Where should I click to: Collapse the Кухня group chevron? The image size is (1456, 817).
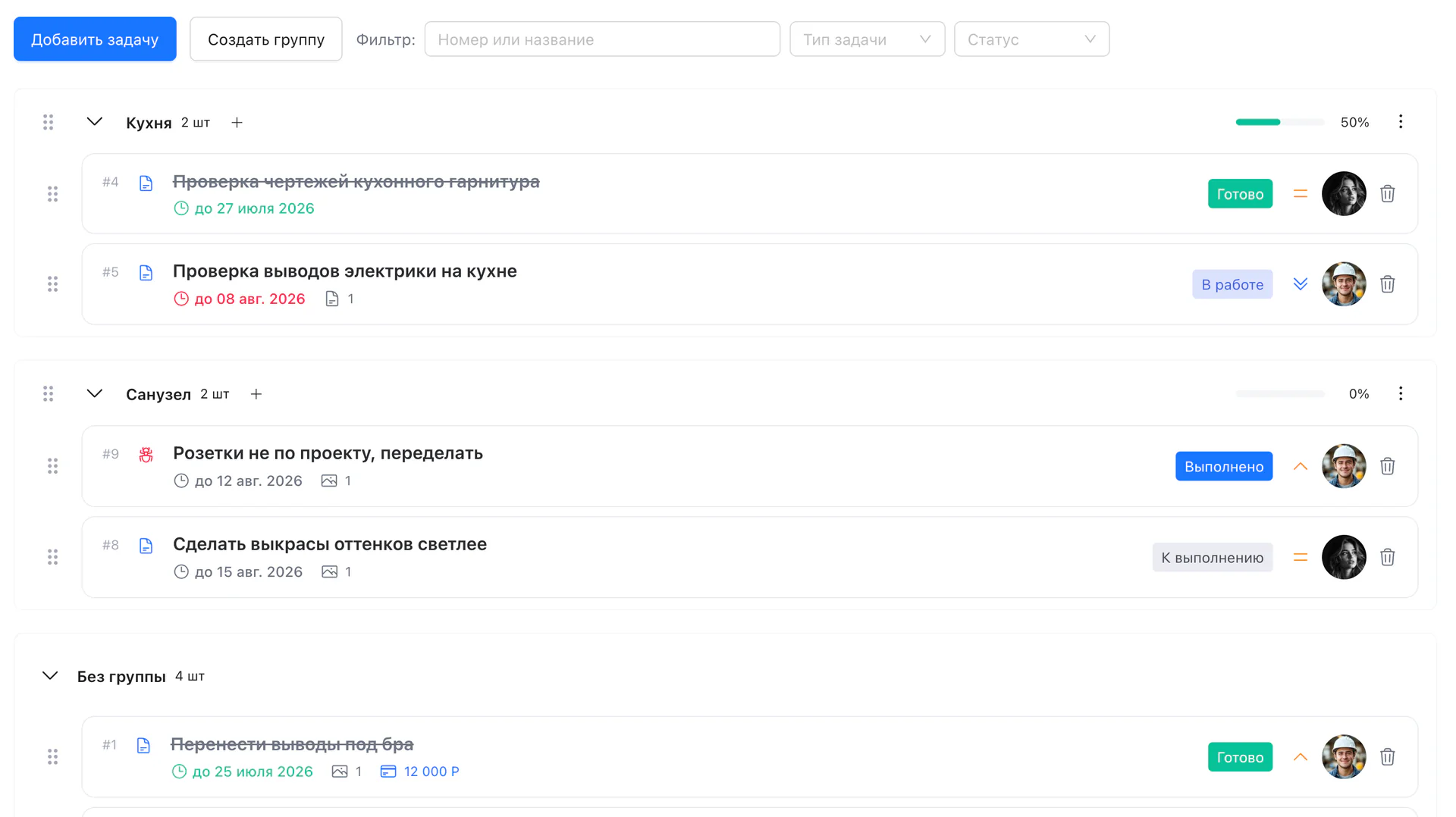[95, 122]
